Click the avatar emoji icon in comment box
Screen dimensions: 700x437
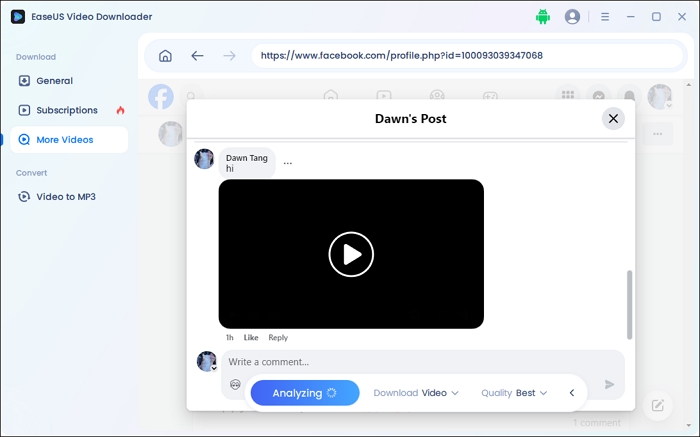(235, 384)
